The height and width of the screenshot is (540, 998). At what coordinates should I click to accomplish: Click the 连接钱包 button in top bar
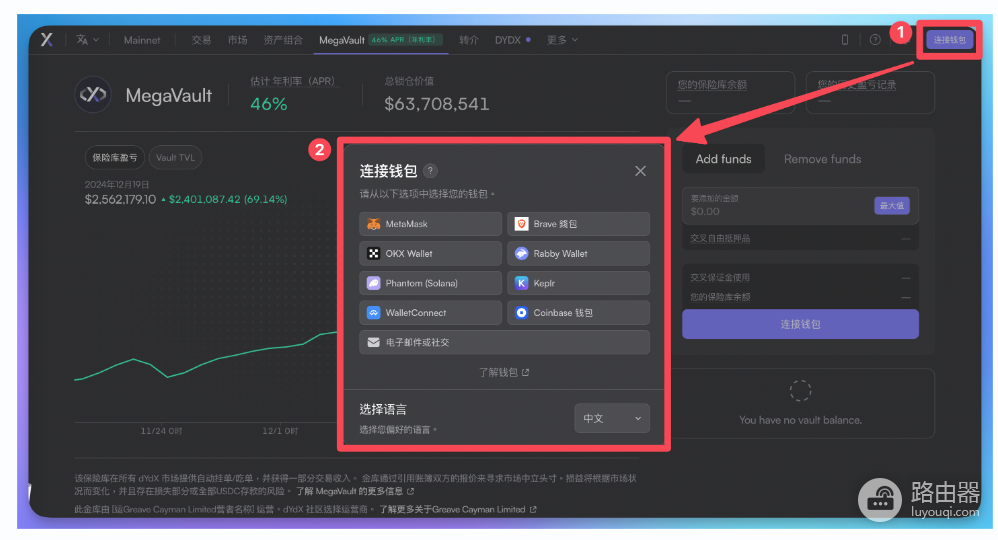(950, 40)
